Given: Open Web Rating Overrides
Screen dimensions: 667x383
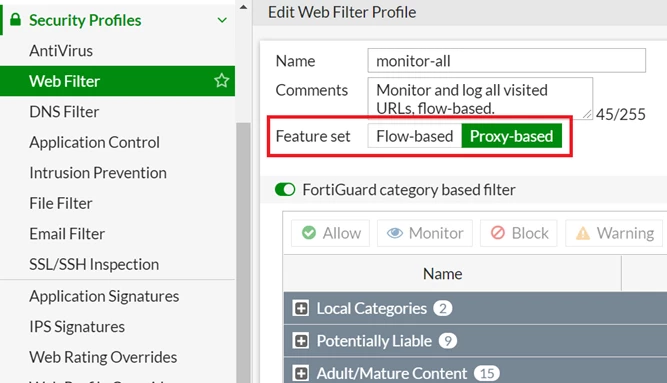Looking at the screenshot, I should pyautogui.click(x=103, y=357).
